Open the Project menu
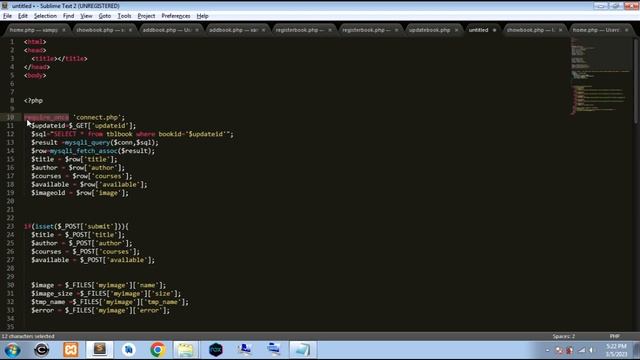640x360 pixels. click(x=146, y=16)
